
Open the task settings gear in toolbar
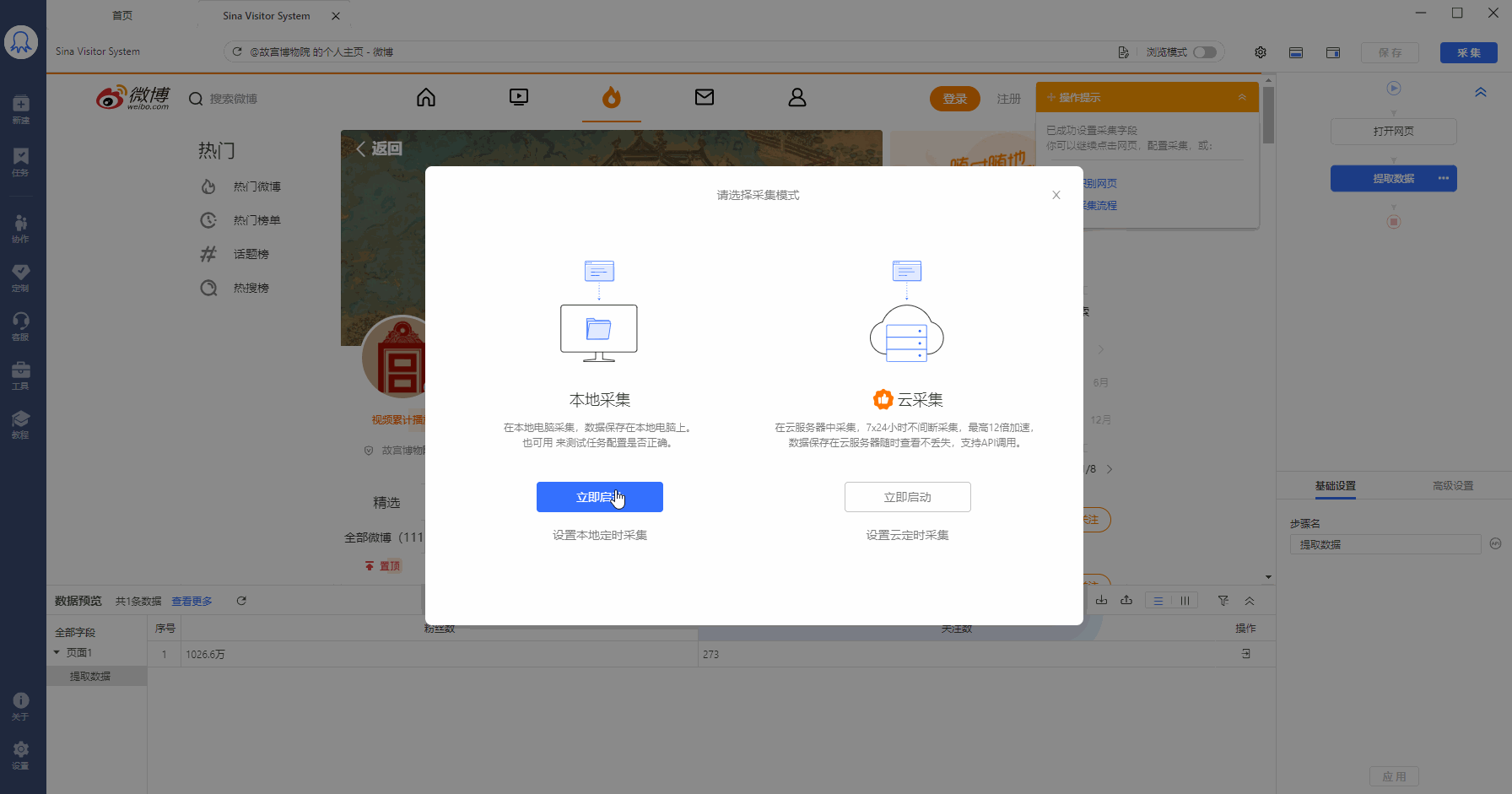[1261, 52]
